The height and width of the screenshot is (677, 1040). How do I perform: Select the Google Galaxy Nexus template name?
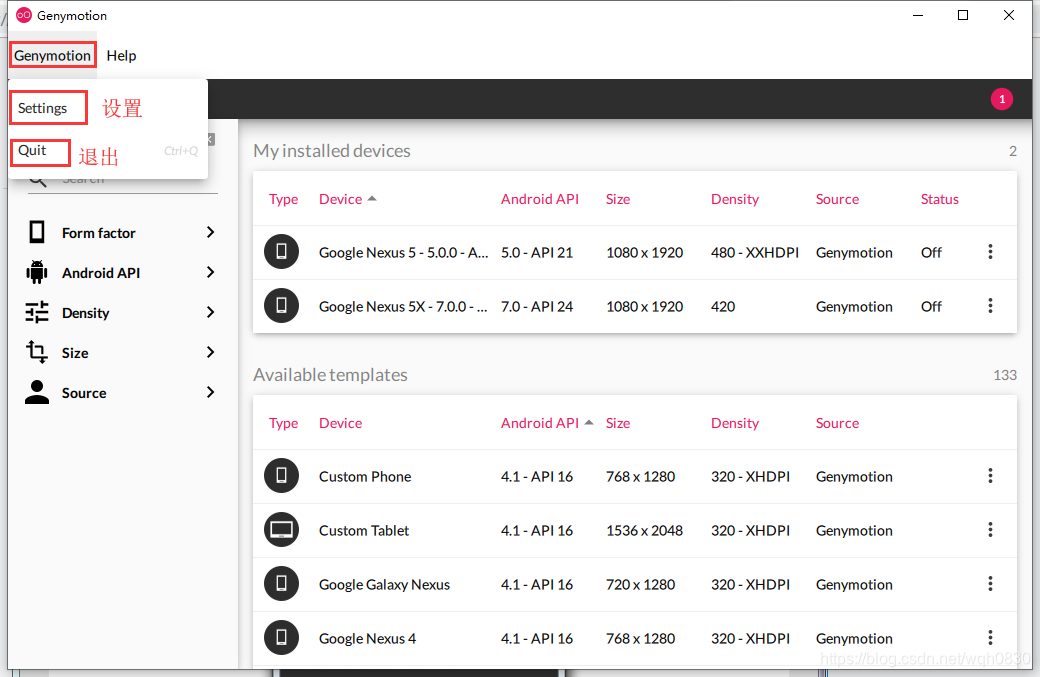coord(384,584)
